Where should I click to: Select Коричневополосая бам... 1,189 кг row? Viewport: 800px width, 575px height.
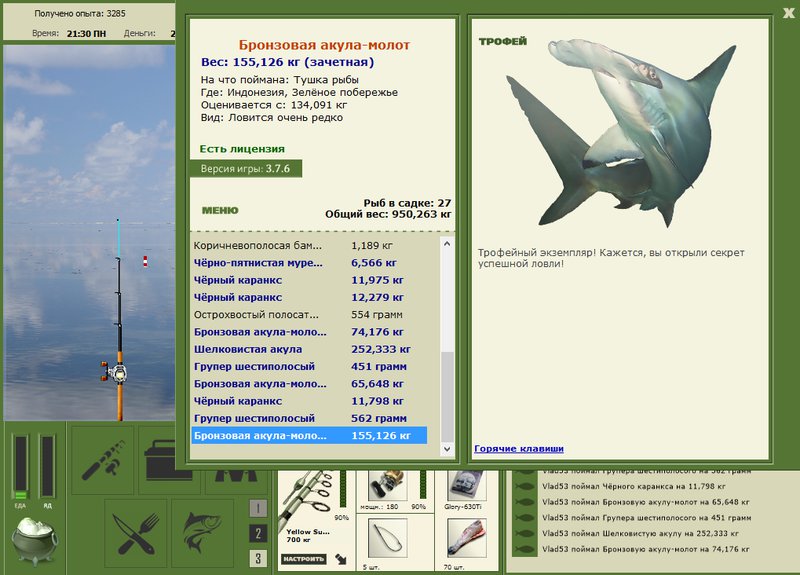(309, 245)
